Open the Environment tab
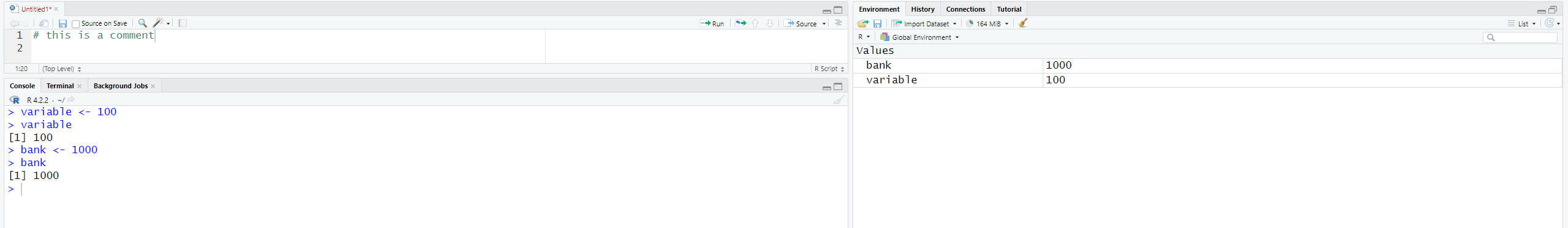Image resolution: width=1568 pixels, height=228 pixels. pyautogui.click(x=879, y=9)
